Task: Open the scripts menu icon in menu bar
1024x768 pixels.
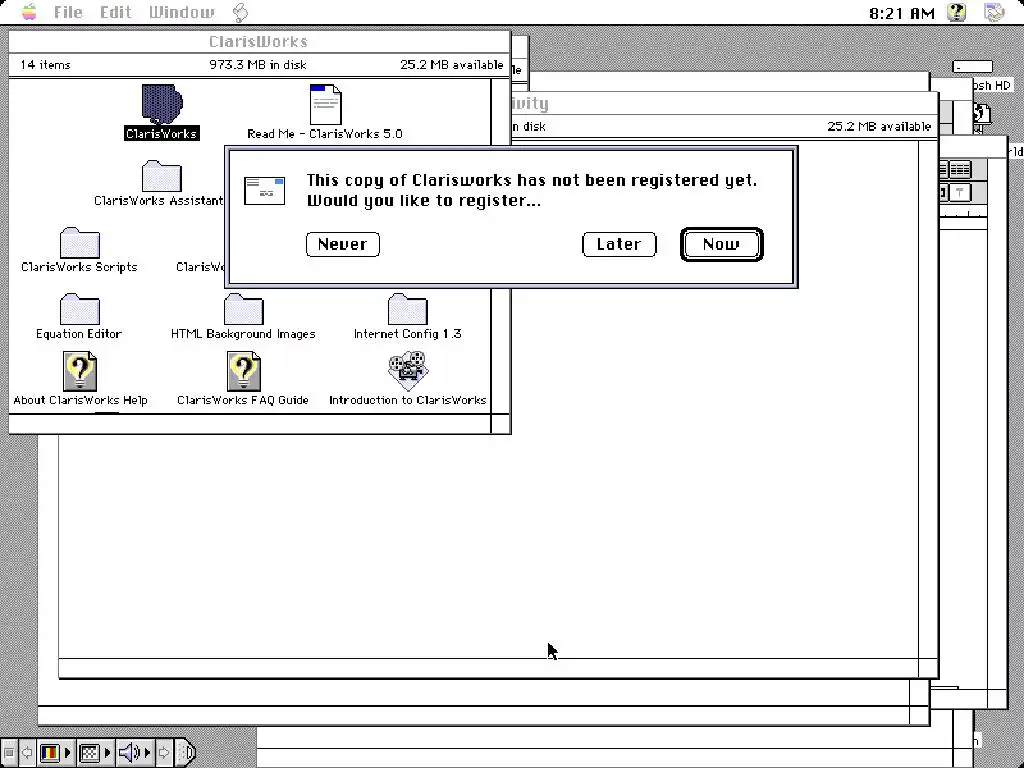Action: pos(240,12)
